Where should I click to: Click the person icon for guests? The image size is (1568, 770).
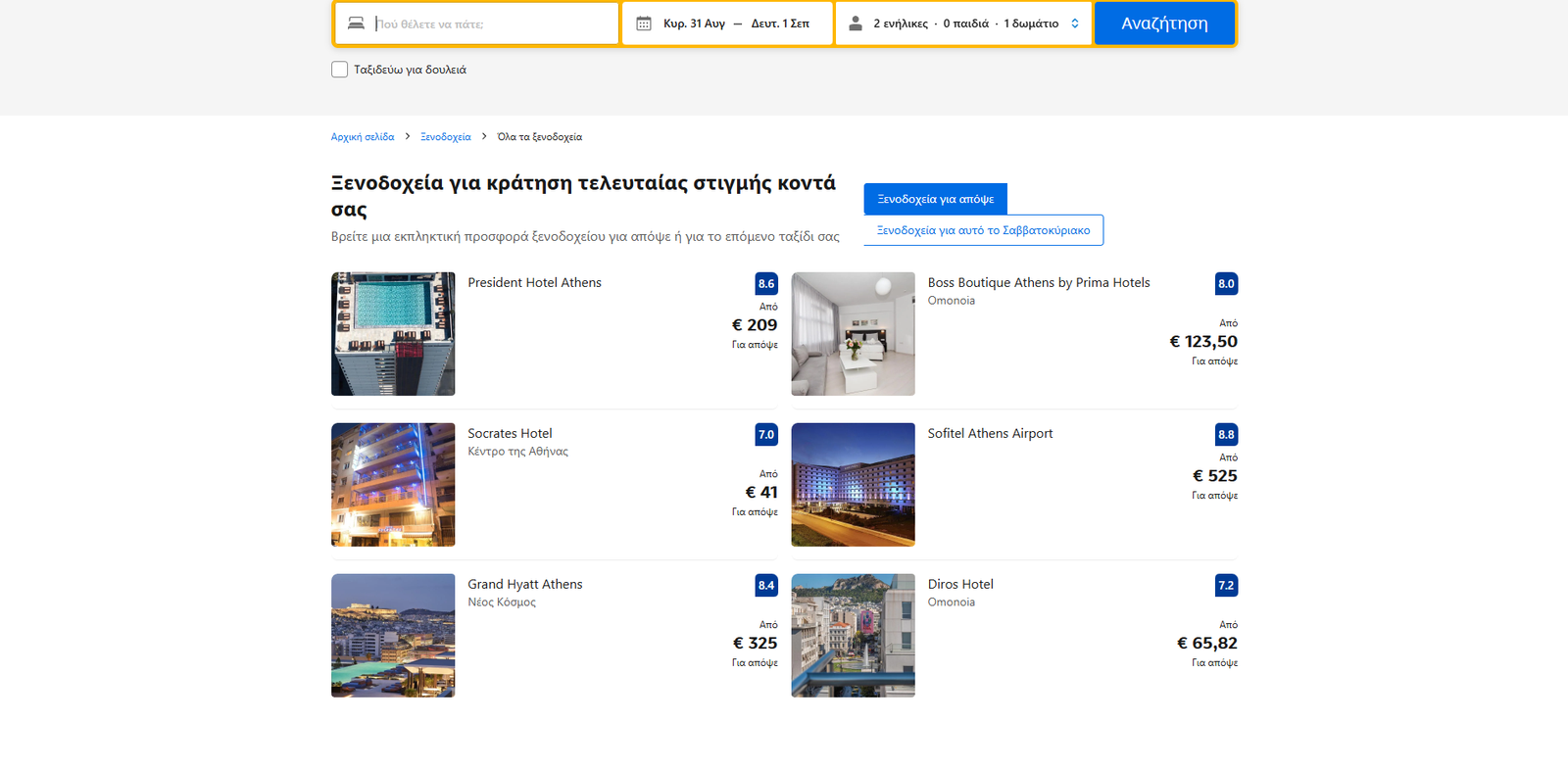[856, 24]
